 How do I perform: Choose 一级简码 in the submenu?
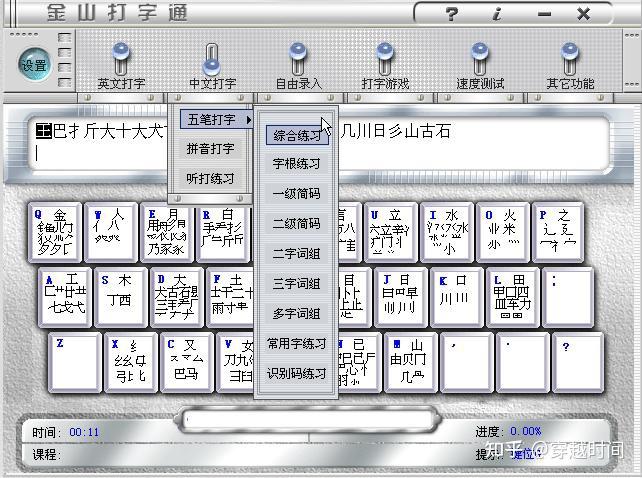(x=297, y=194)
